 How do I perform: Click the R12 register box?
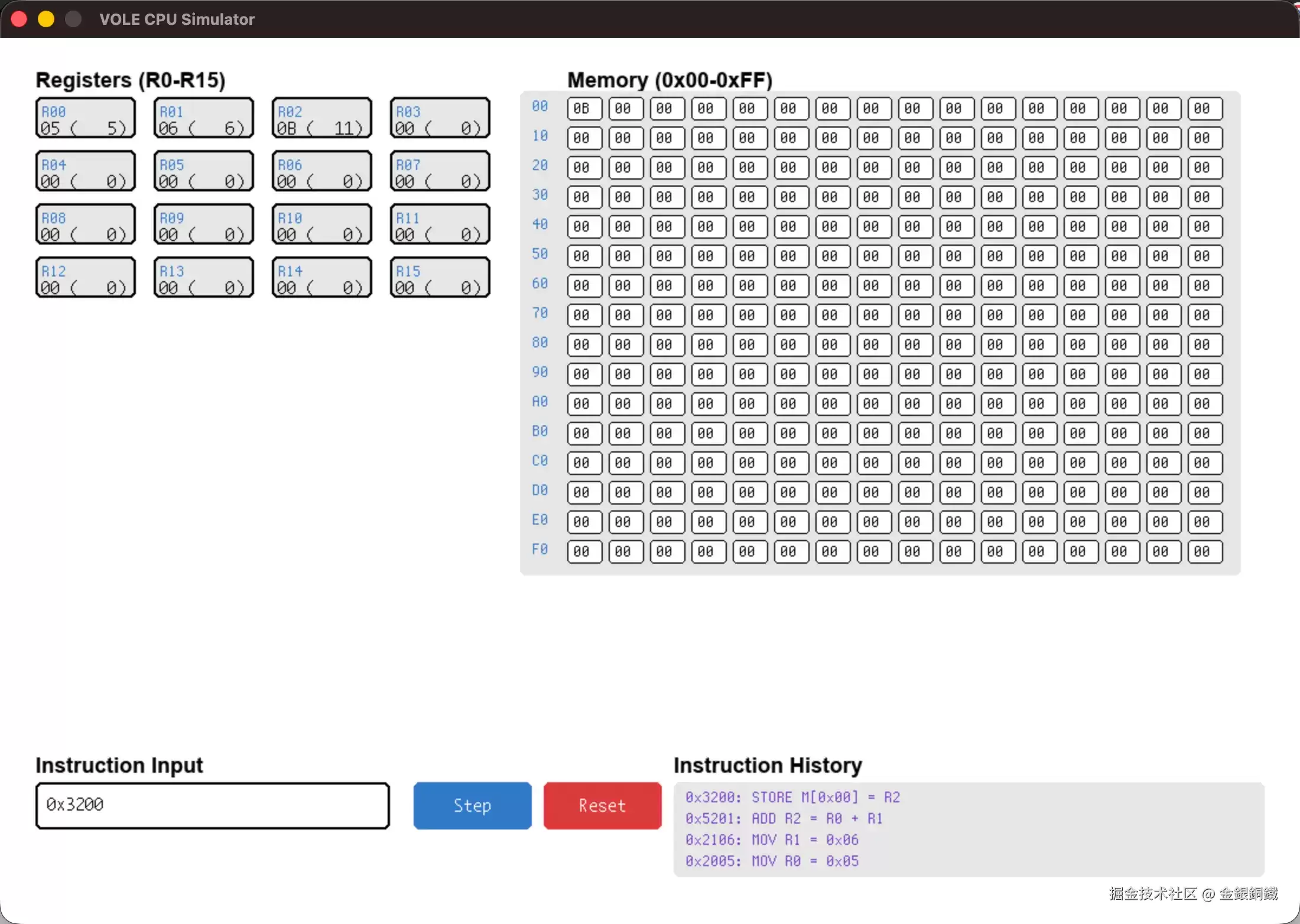point(86,278)
